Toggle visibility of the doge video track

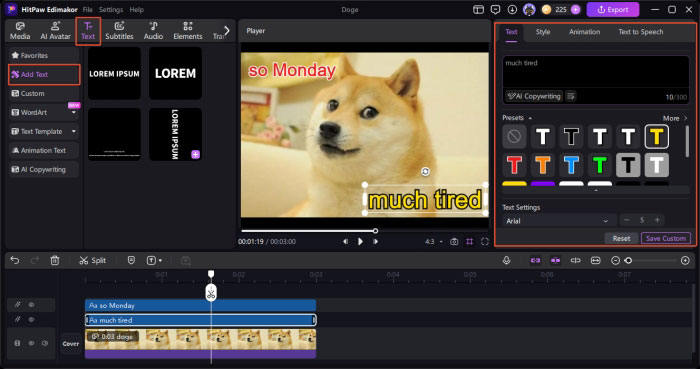[31, 343]
